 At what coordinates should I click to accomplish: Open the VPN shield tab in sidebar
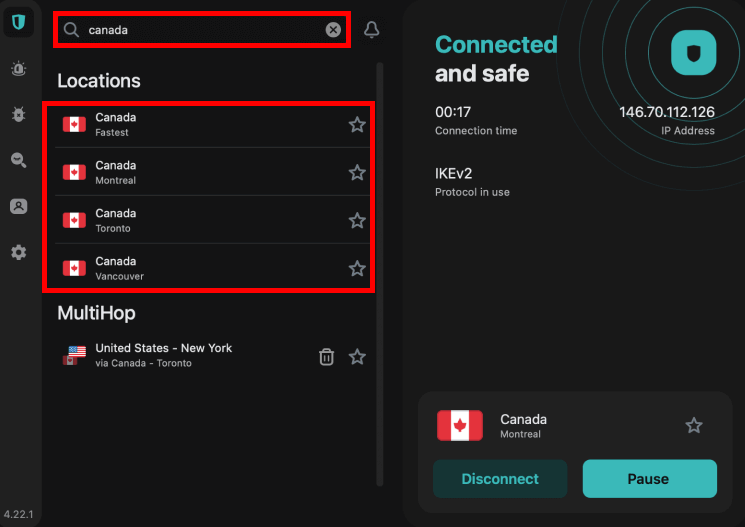19,22
